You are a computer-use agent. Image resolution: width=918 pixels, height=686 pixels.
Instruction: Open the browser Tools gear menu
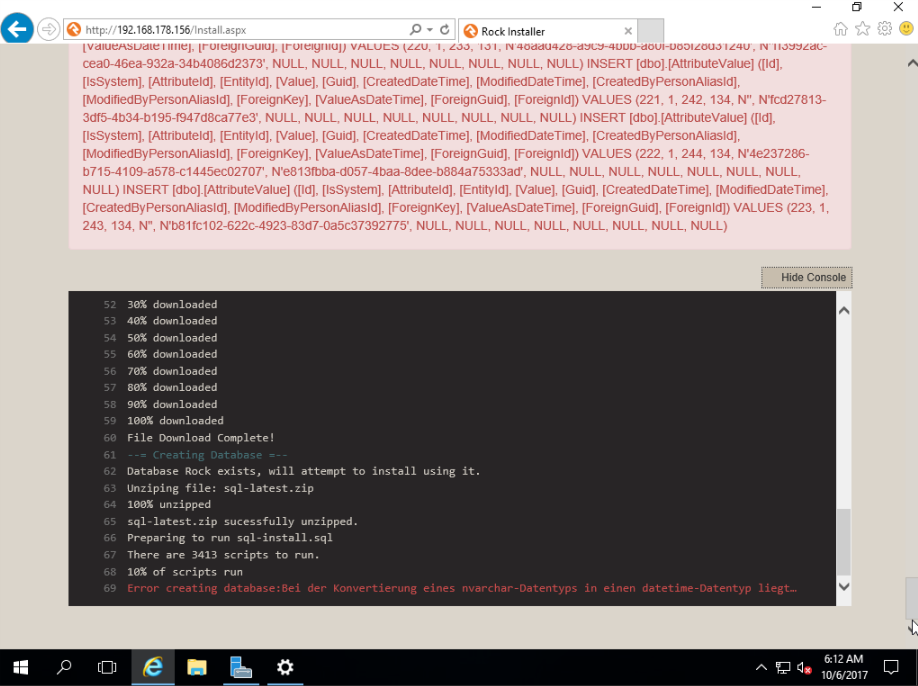(884, 29)
